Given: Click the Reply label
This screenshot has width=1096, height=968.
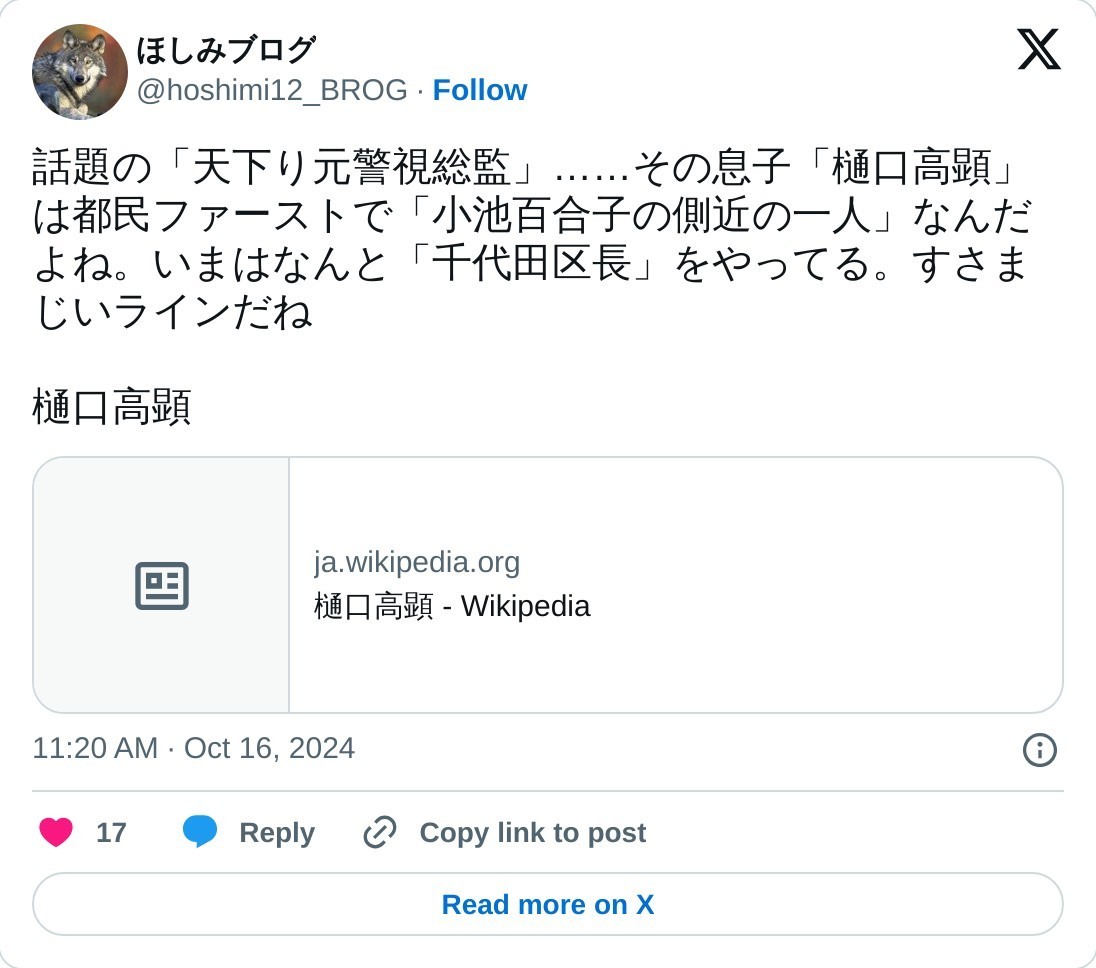Looking at the screenshot, I should [277, 832].
